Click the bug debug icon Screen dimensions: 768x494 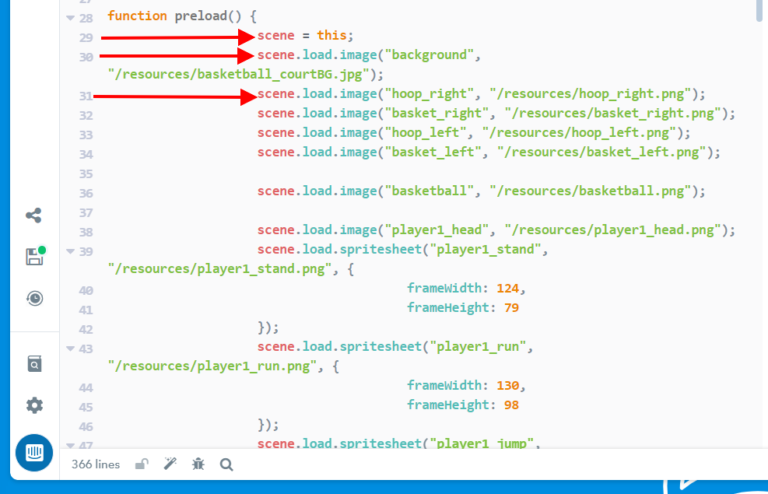(198, 464)
